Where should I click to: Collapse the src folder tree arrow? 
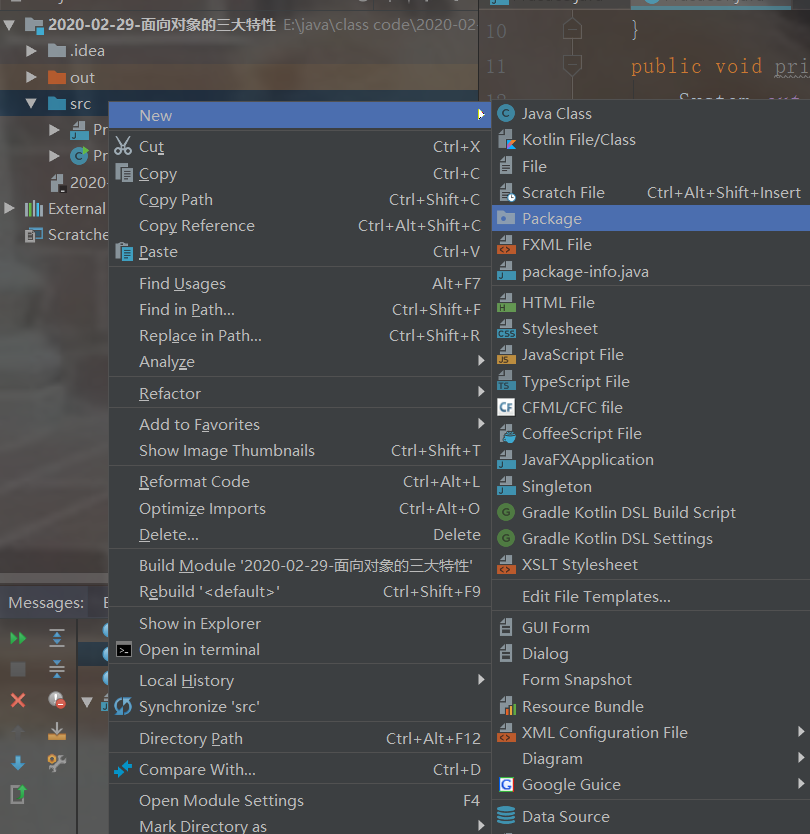(31, 103)
